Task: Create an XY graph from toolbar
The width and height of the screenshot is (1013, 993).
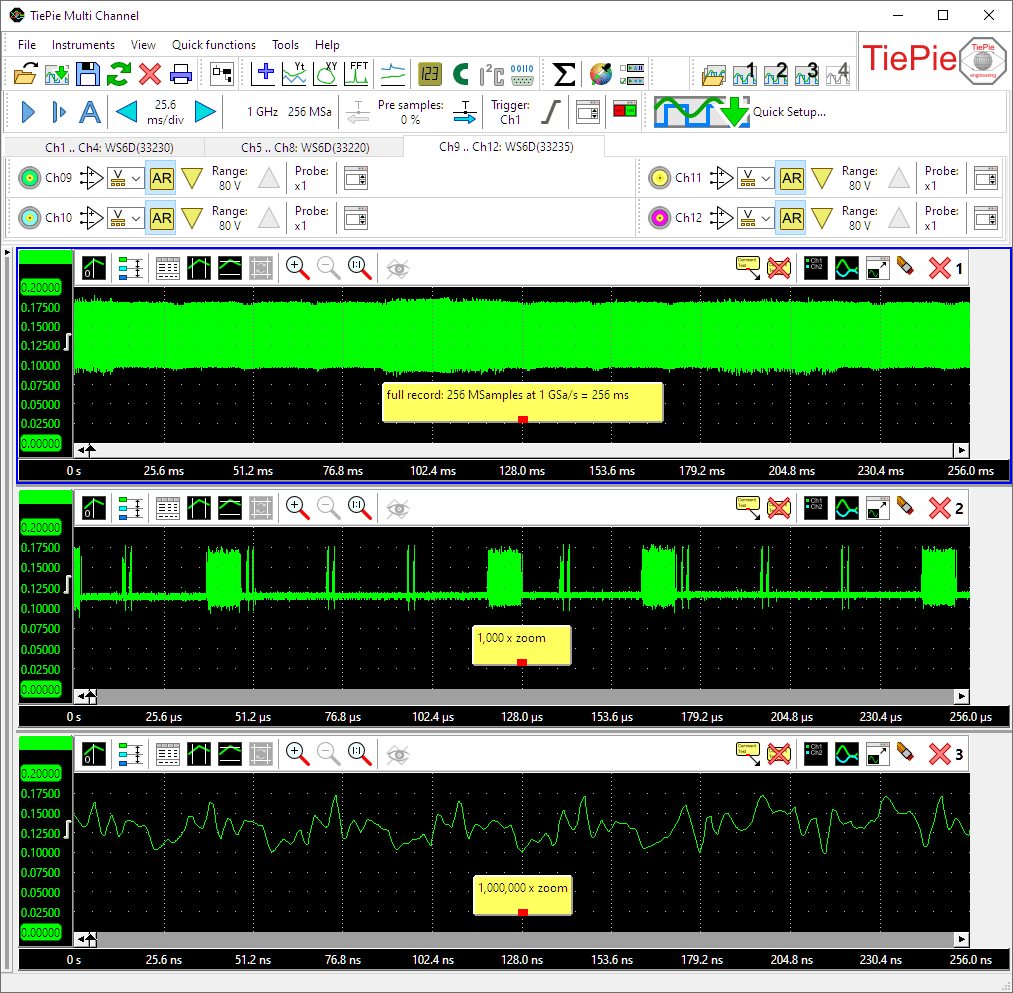Action: click(x=327, y=74)
